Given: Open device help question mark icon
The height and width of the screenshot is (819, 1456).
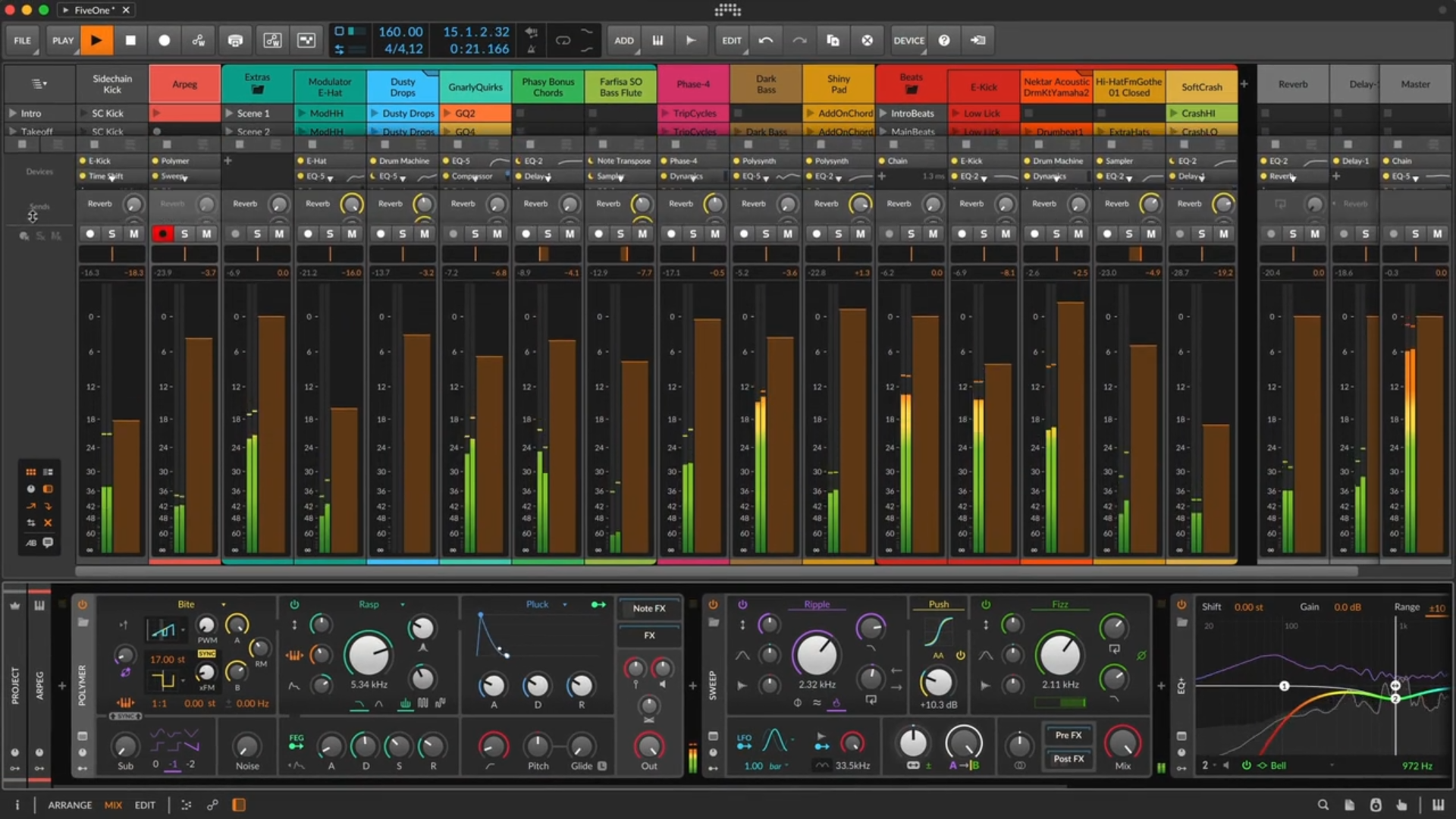Looking at the screenshot, I should point(944,40).
